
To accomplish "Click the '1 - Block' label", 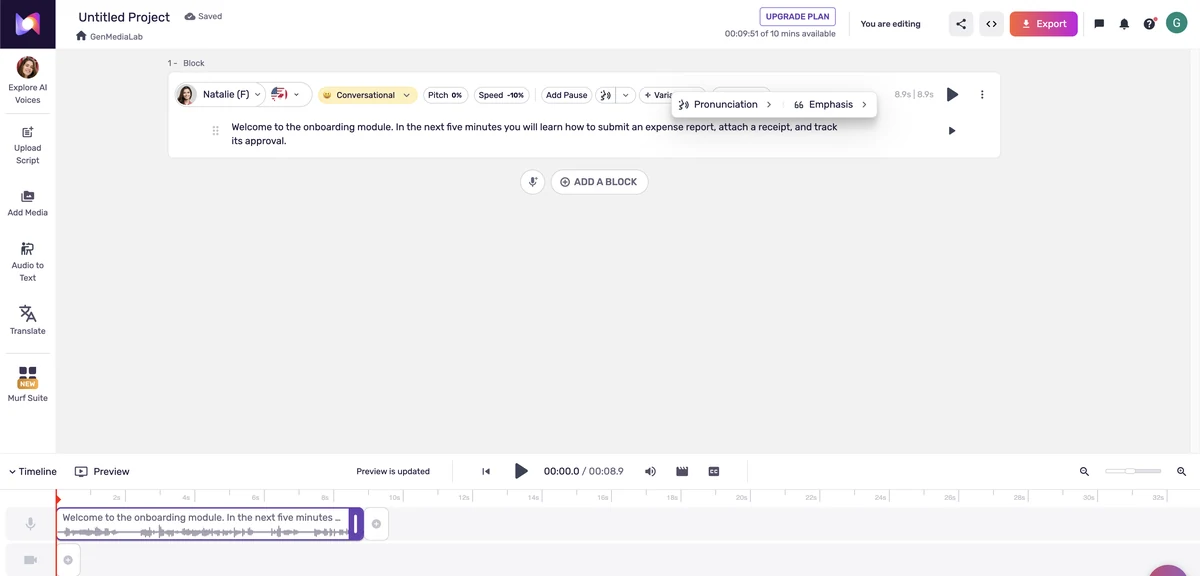I will (186, 63).
